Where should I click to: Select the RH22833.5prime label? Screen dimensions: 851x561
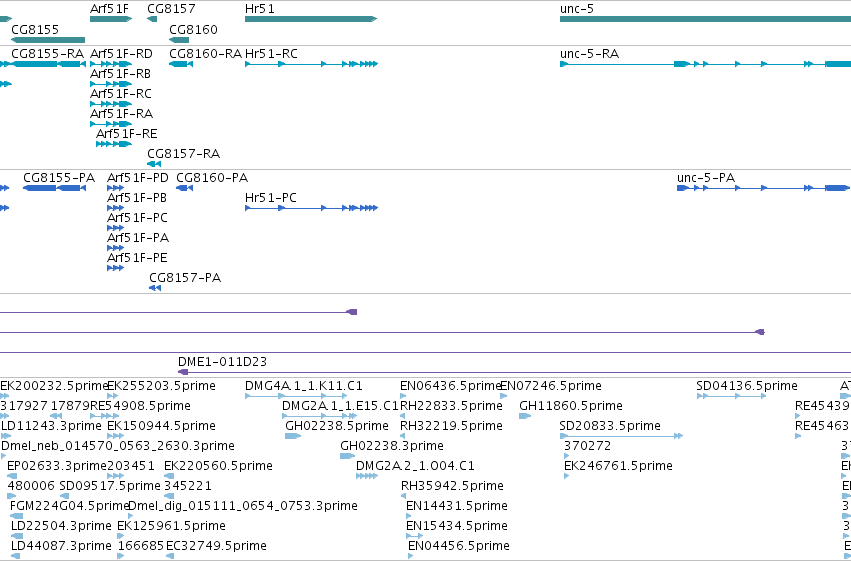452,406
